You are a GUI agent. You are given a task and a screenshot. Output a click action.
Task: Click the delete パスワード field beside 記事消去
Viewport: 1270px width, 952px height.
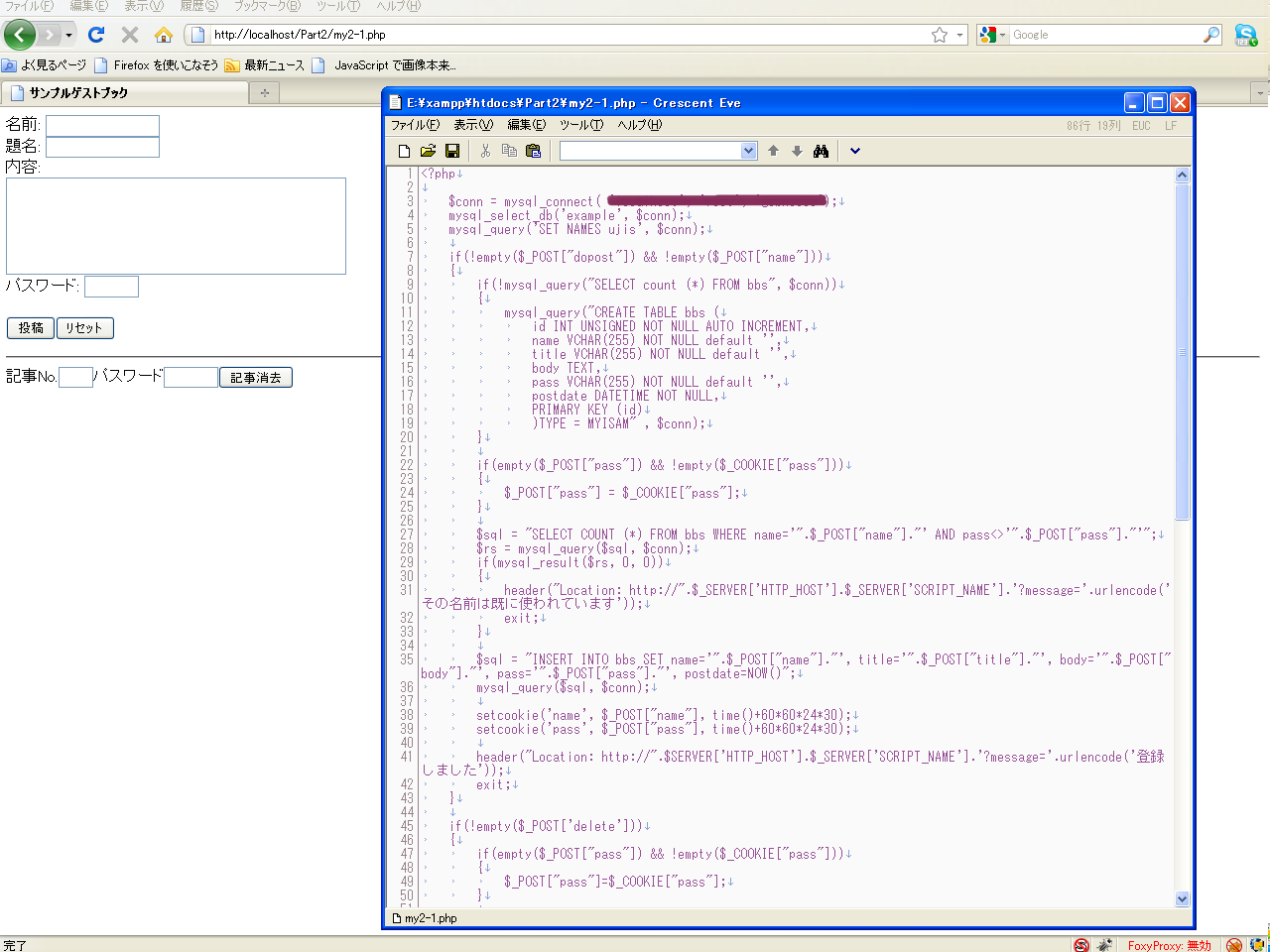(x=190, y=377)
